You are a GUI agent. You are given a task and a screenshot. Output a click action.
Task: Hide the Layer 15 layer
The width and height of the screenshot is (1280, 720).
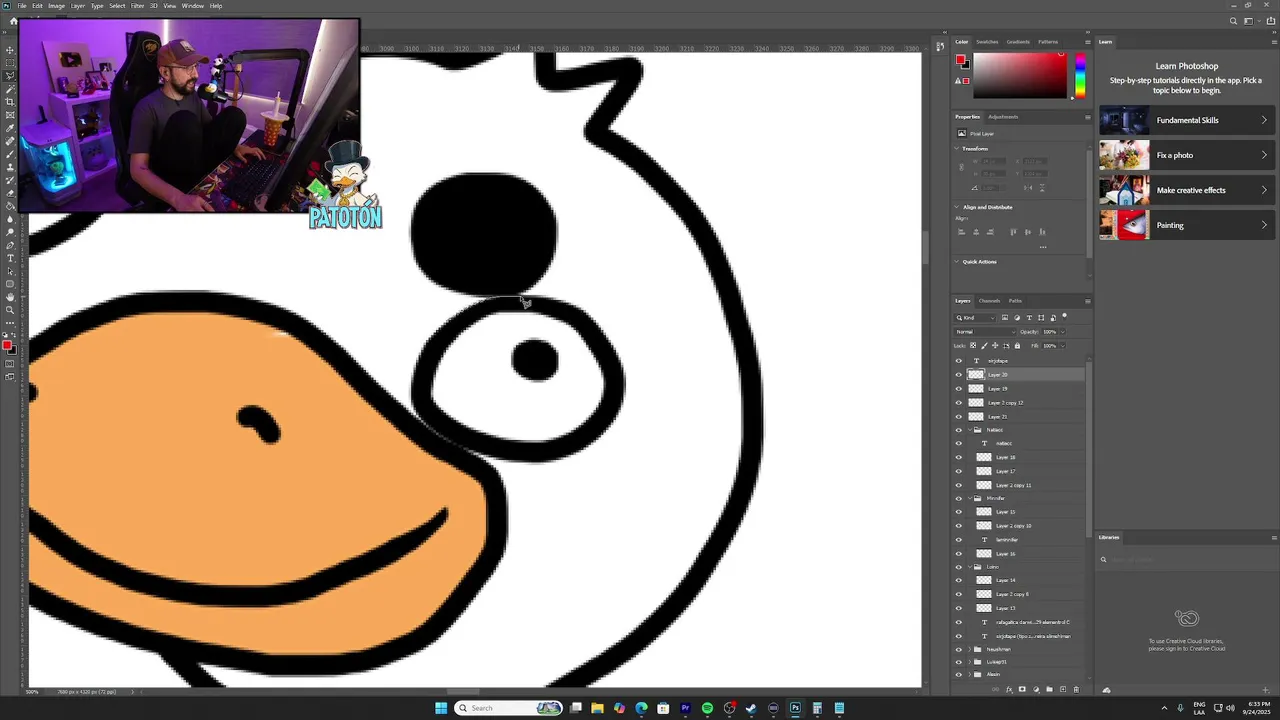tap(958, 512)
